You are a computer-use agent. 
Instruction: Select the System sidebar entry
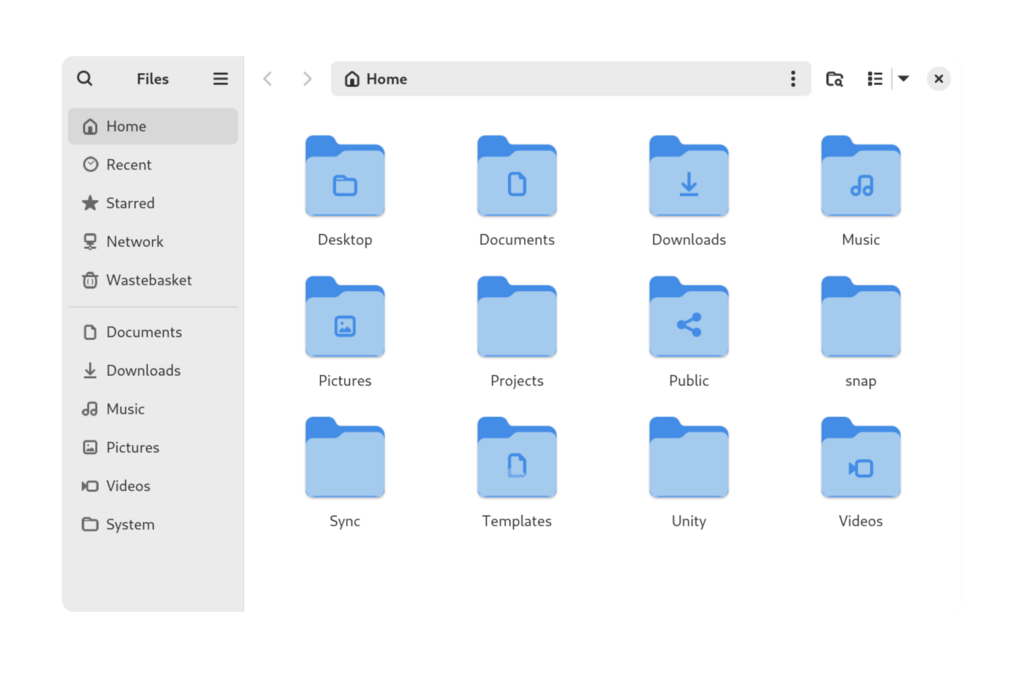click(x=130, y=524)
